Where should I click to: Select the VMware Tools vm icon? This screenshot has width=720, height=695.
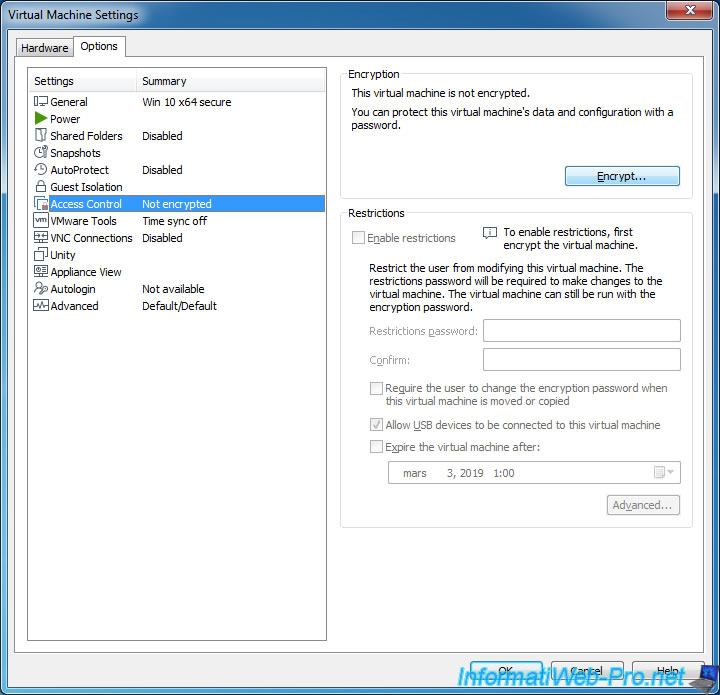pos(41,221)
